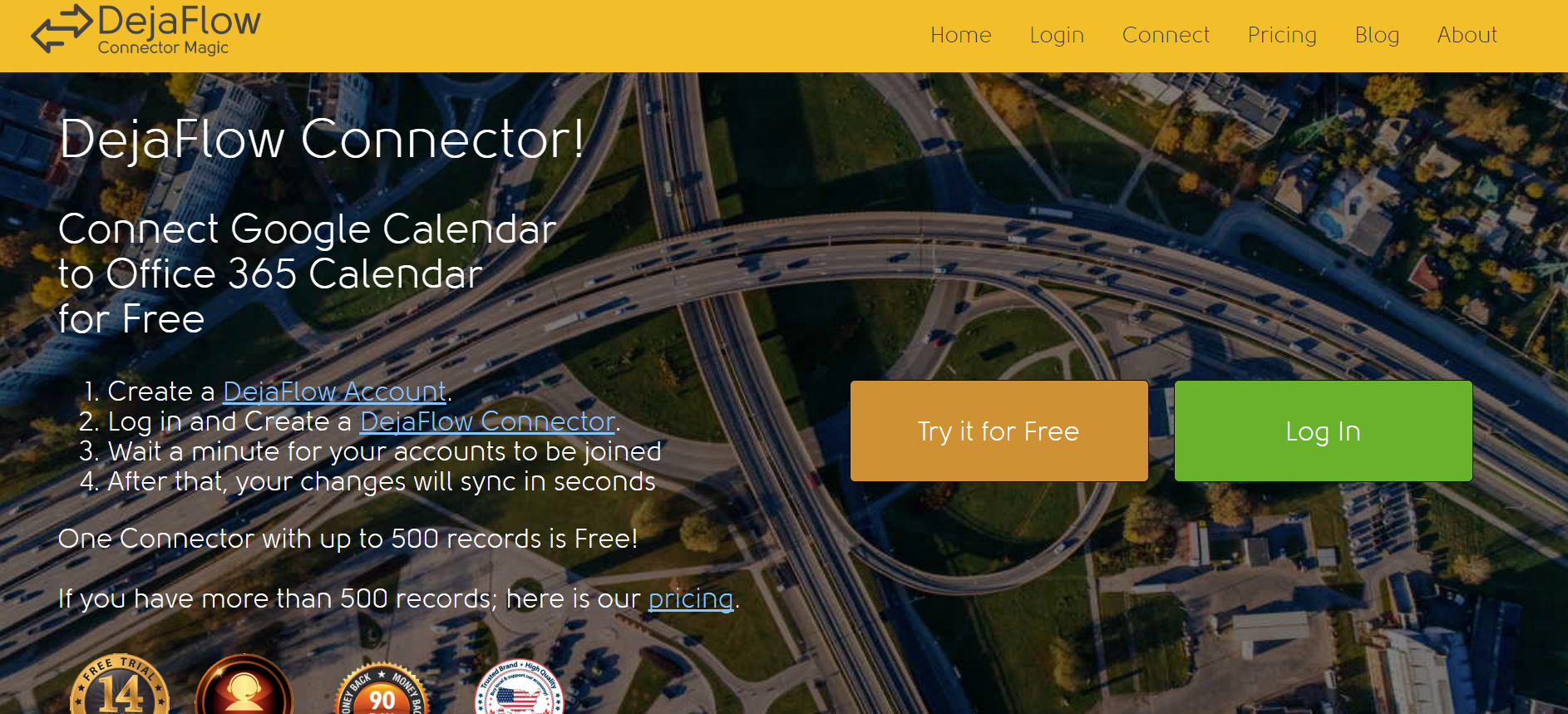Follow the DejaFlow Account link
The height and width of the screenshot is (714, 1568).
335,391
